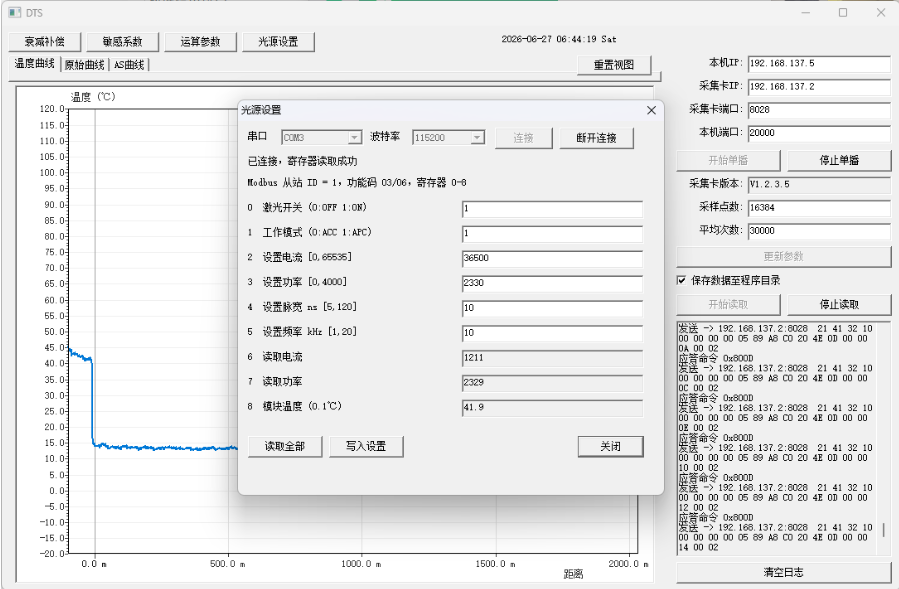This screenshot has width=899, height=589.
Task: Click the 激光开关 value field
Action: [x=552, y=209]
